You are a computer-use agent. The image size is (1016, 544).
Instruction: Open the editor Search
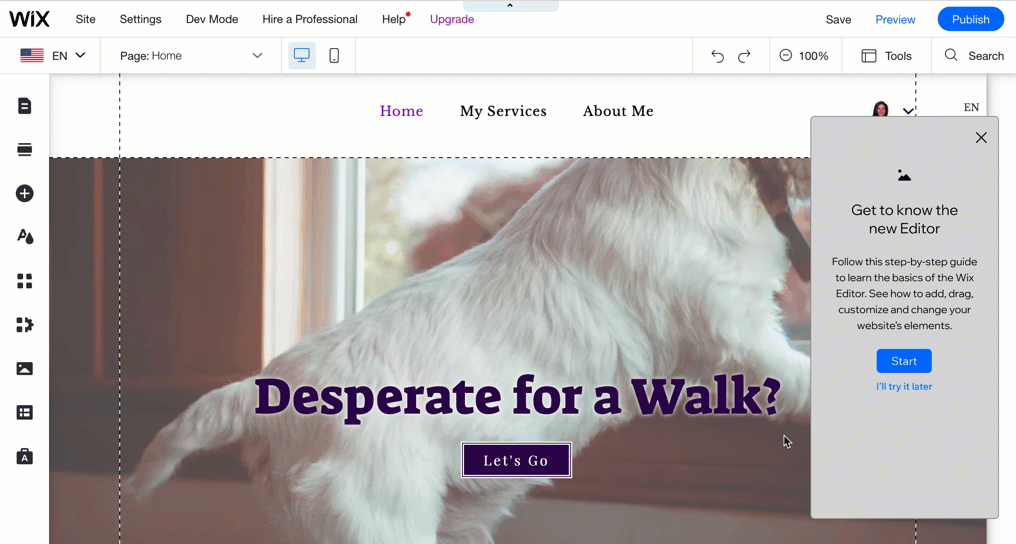(x=974, y=56)
